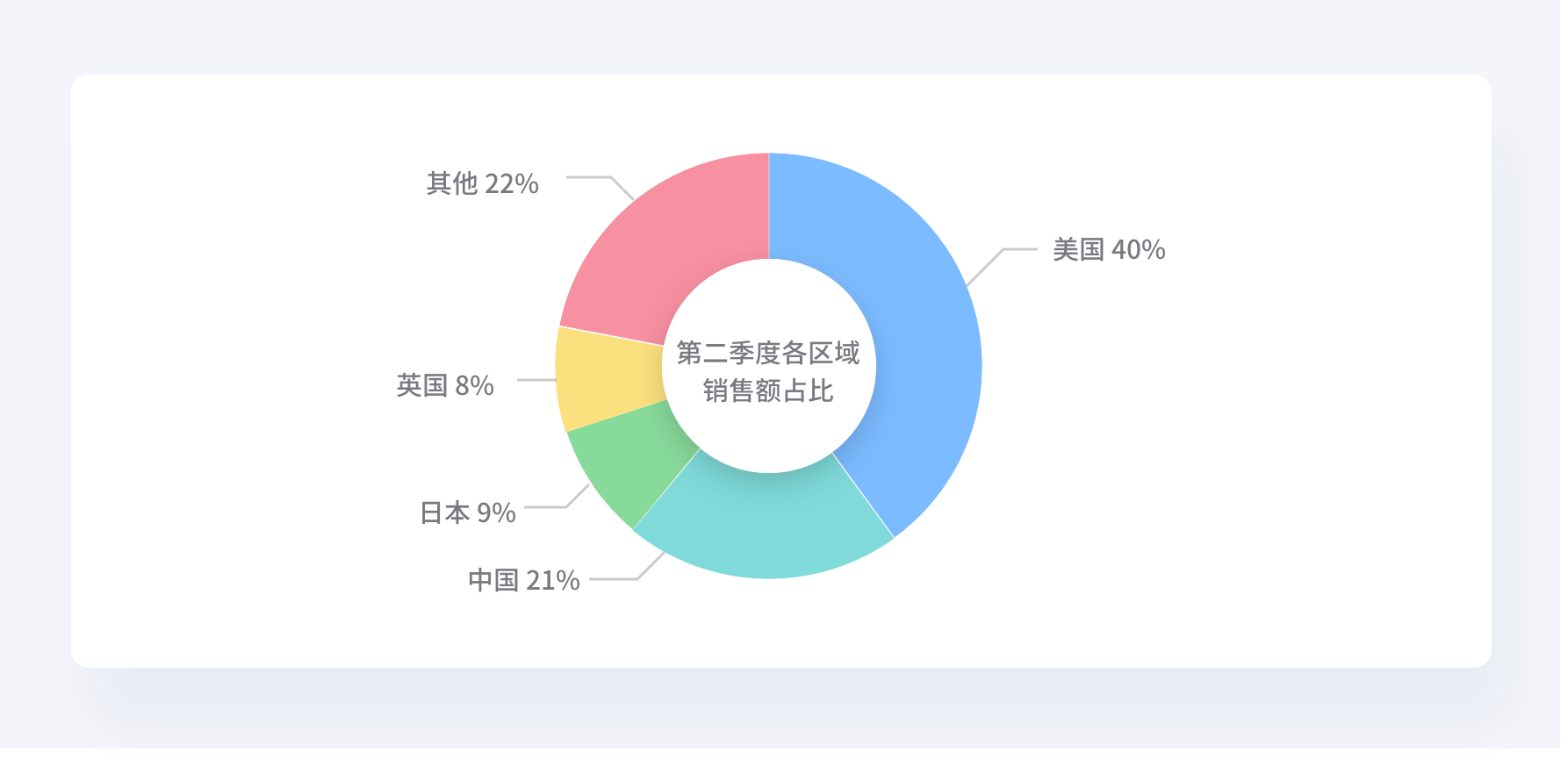The image size is (1568, 781).
Task: Click the leader line beside 日本 9%
Action: 557,498
